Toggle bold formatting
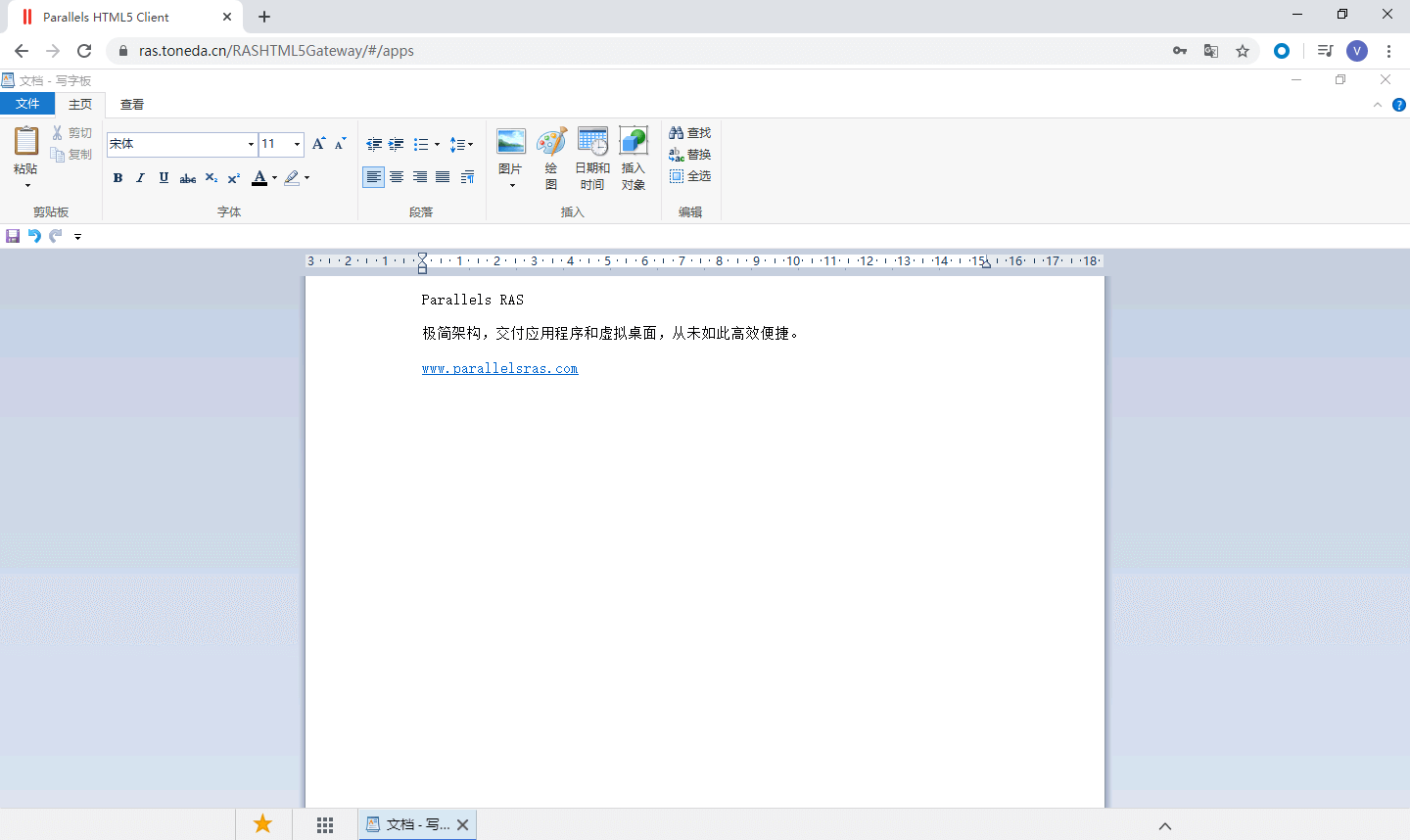The width and height of the screenshot is (1410, 840). pyautogui.click(x=117, y=178)
